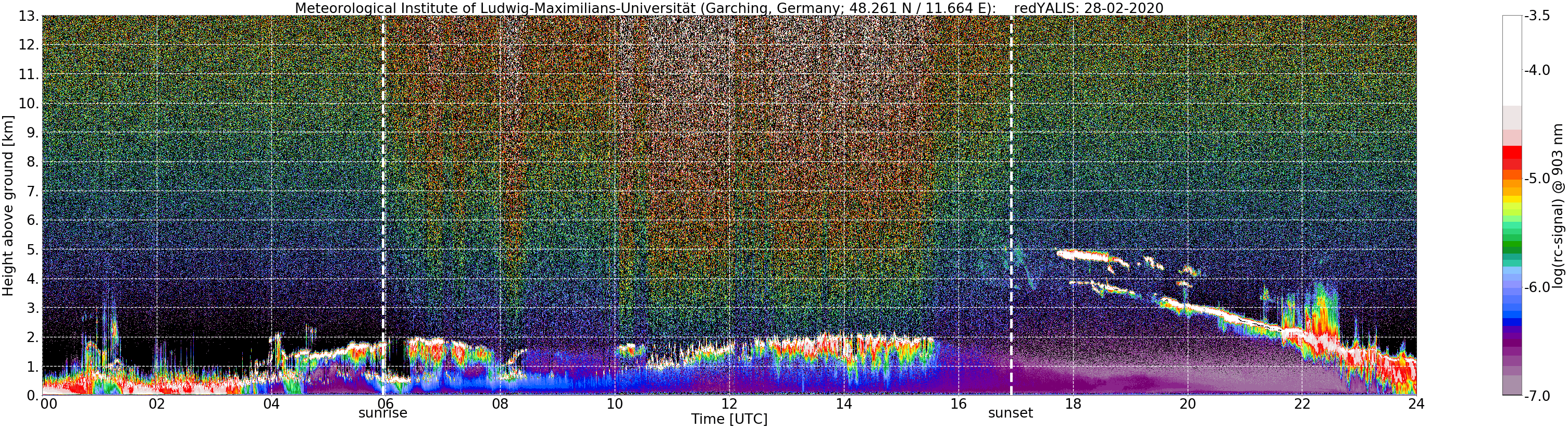Click the '-4.0' colorbar tick label
This screenshot has width=1568, height=429.
[x=1537, y=70]
